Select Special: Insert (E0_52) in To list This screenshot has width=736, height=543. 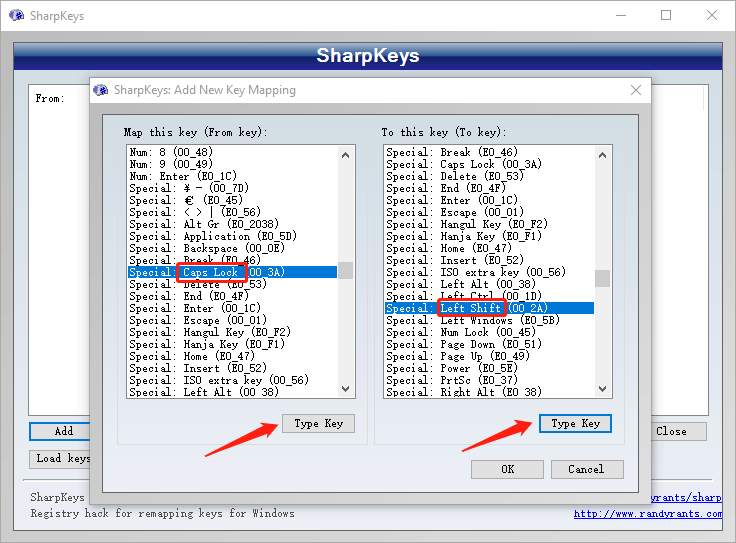pyautogui.click(x=490, y=260)
